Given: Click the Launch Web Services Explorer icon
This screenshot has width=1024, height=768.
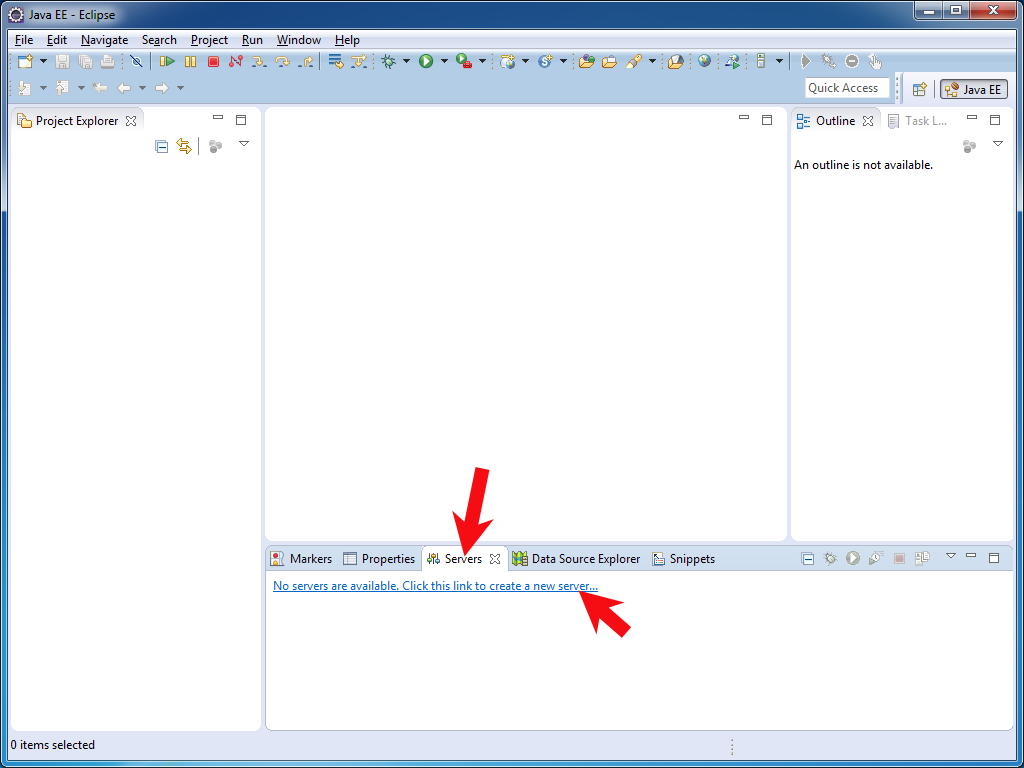Looking at the screenshot, I should (733, 61).
